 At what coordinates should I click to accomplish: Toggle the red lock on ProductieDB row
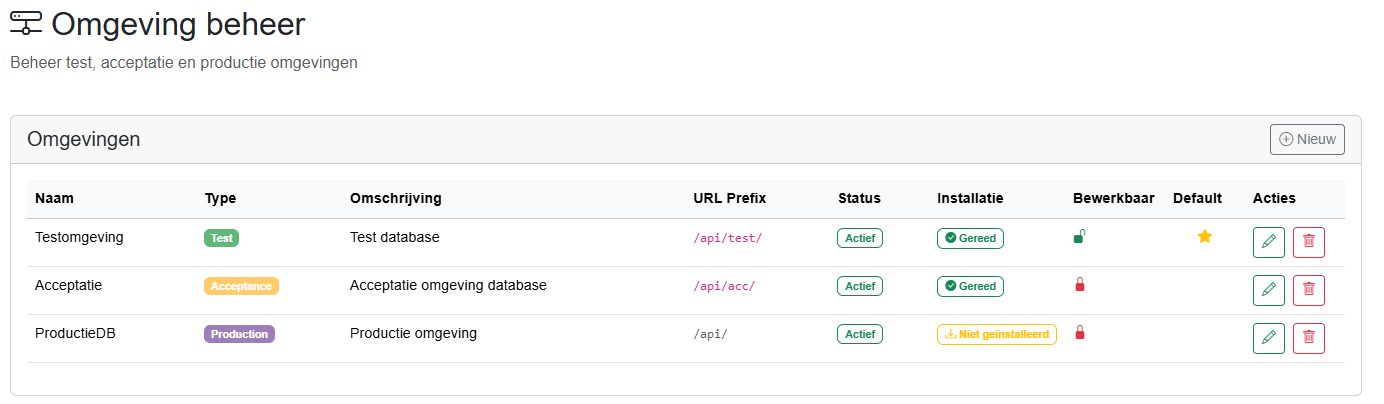pos(1079,333)
